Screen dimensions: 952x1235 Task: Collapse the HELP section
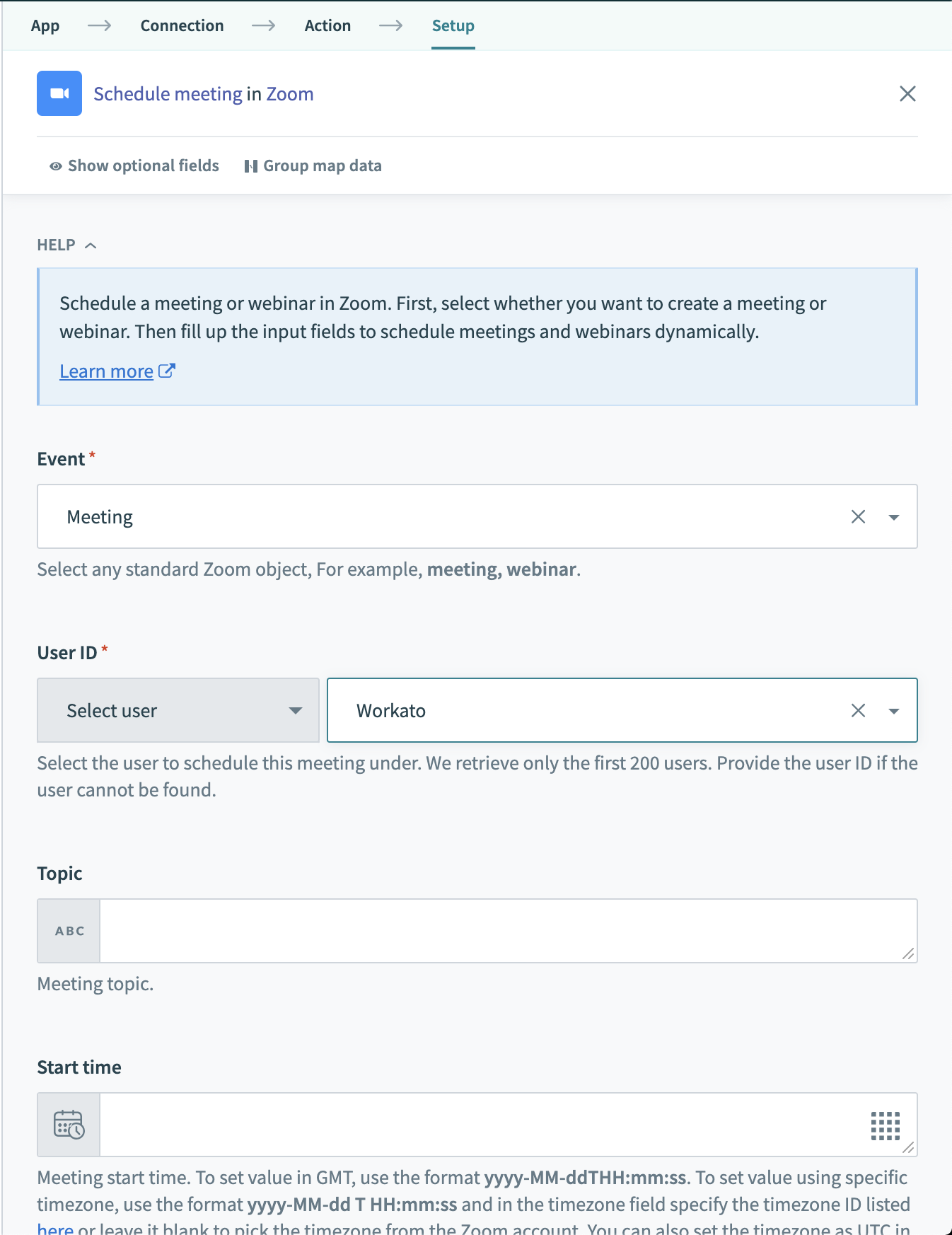91,245
